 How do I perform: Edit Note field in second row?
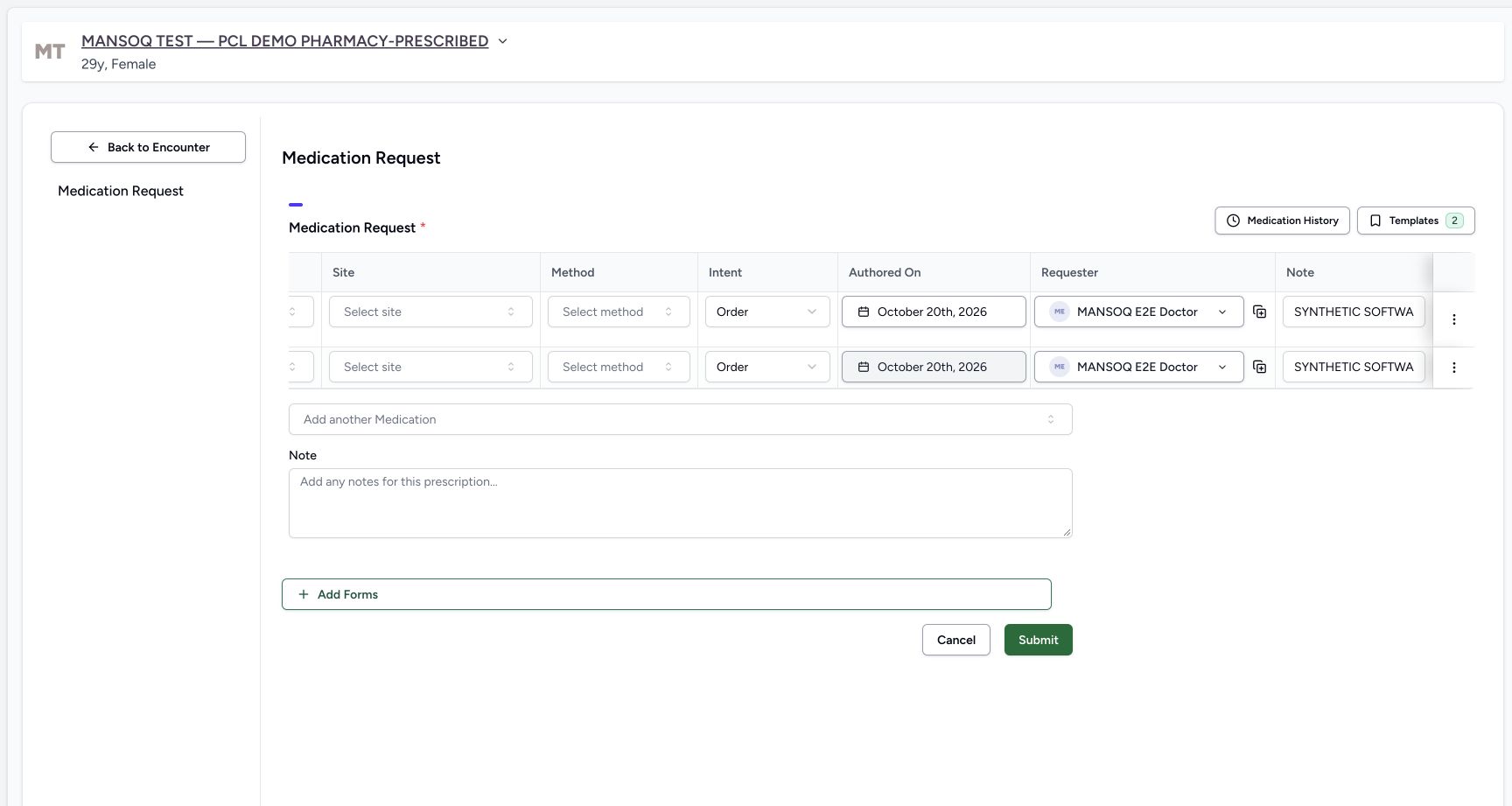[x=1354, y=367]
